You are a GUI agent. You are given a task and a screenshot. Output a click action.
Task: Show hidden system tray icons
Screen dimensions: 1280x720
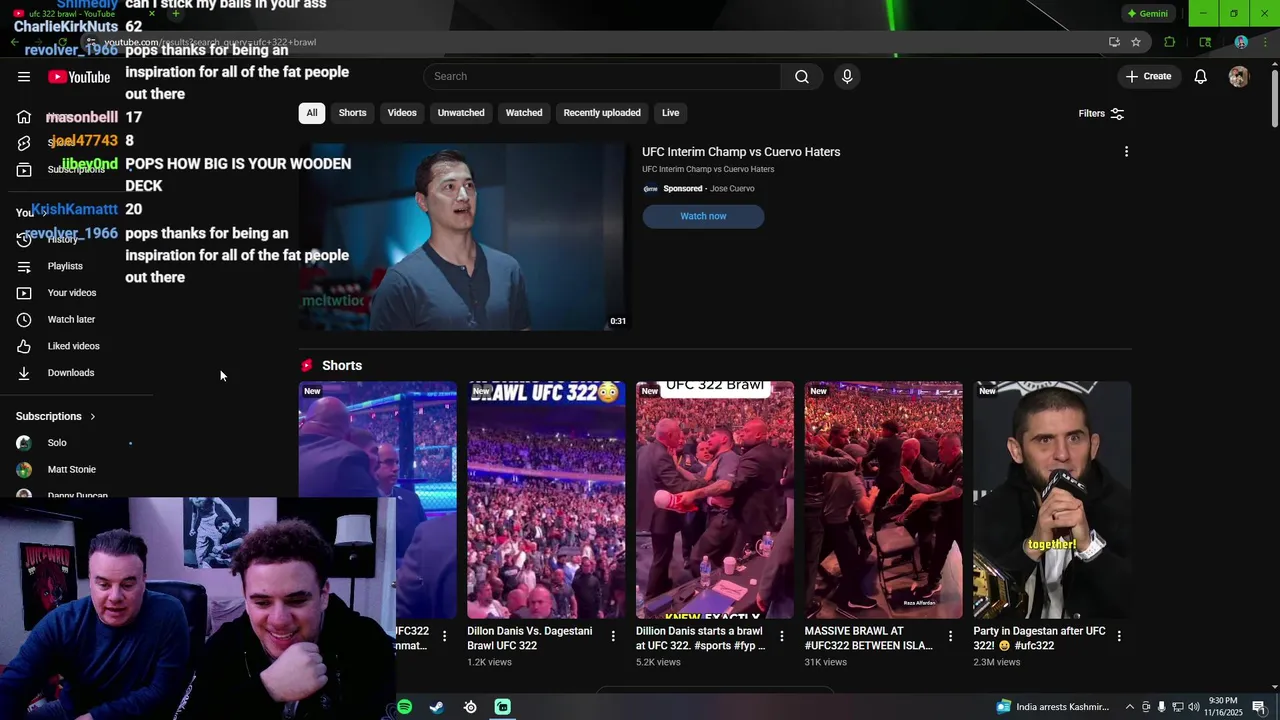click(x=1130, y=707)
